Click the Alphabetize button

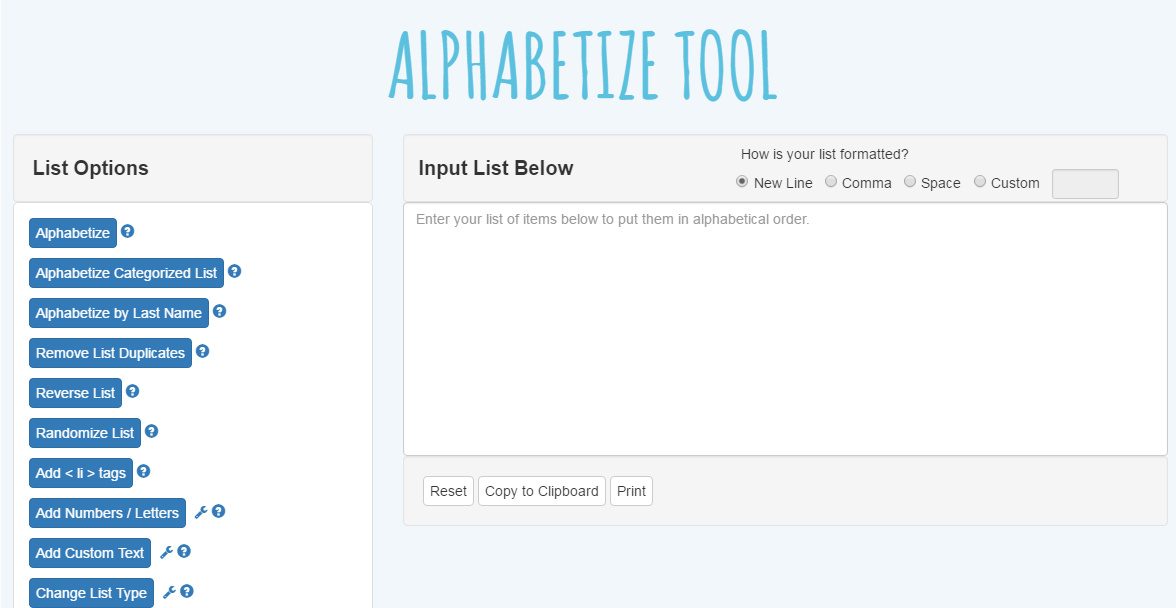[73, 233]
